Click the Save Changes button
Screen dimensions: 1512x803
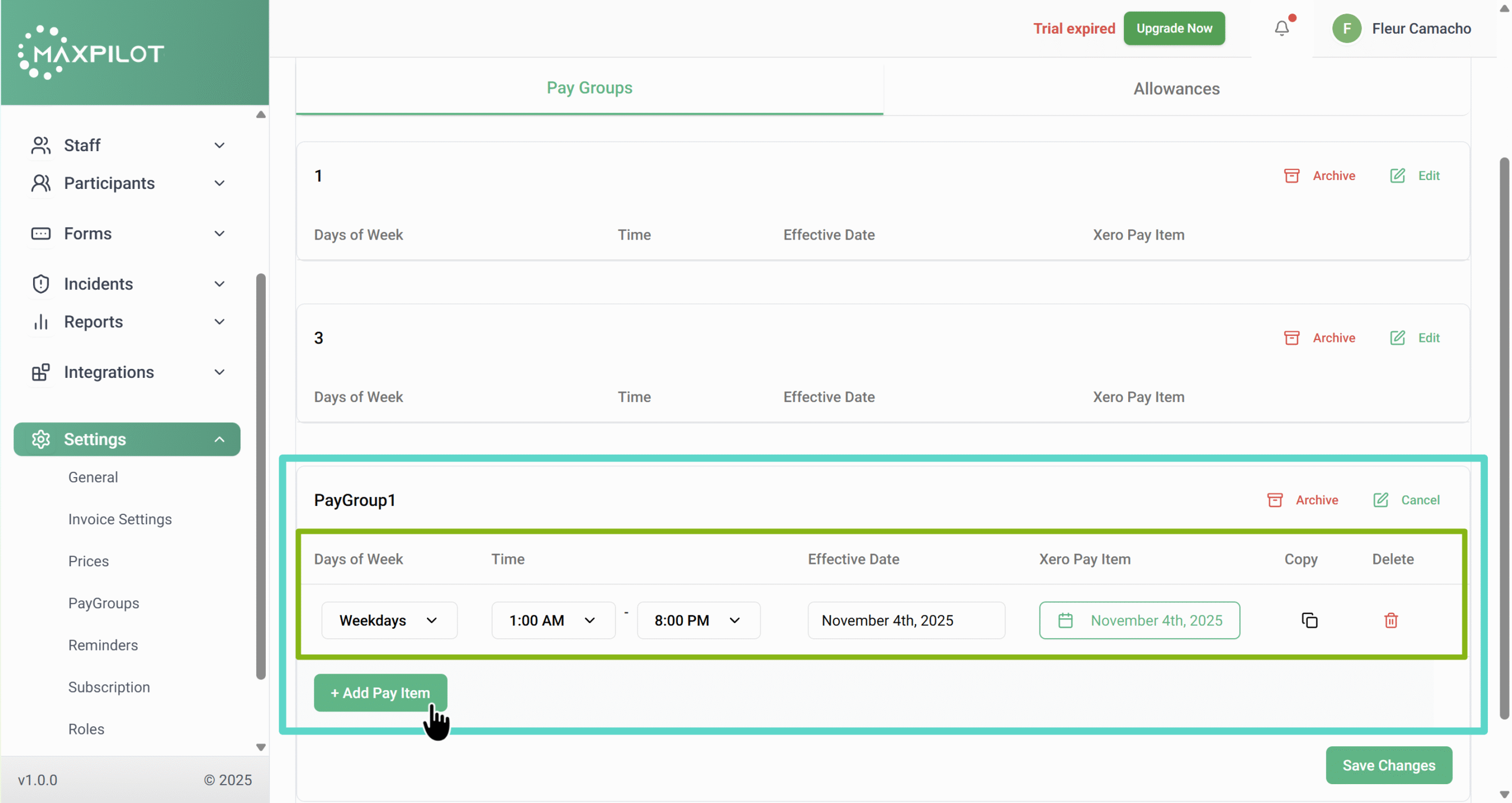[x=1388, y=765]
